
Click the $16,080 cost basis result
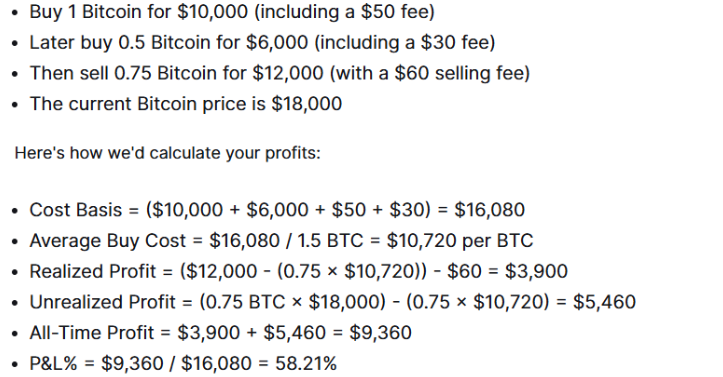[x=489, y=210]
